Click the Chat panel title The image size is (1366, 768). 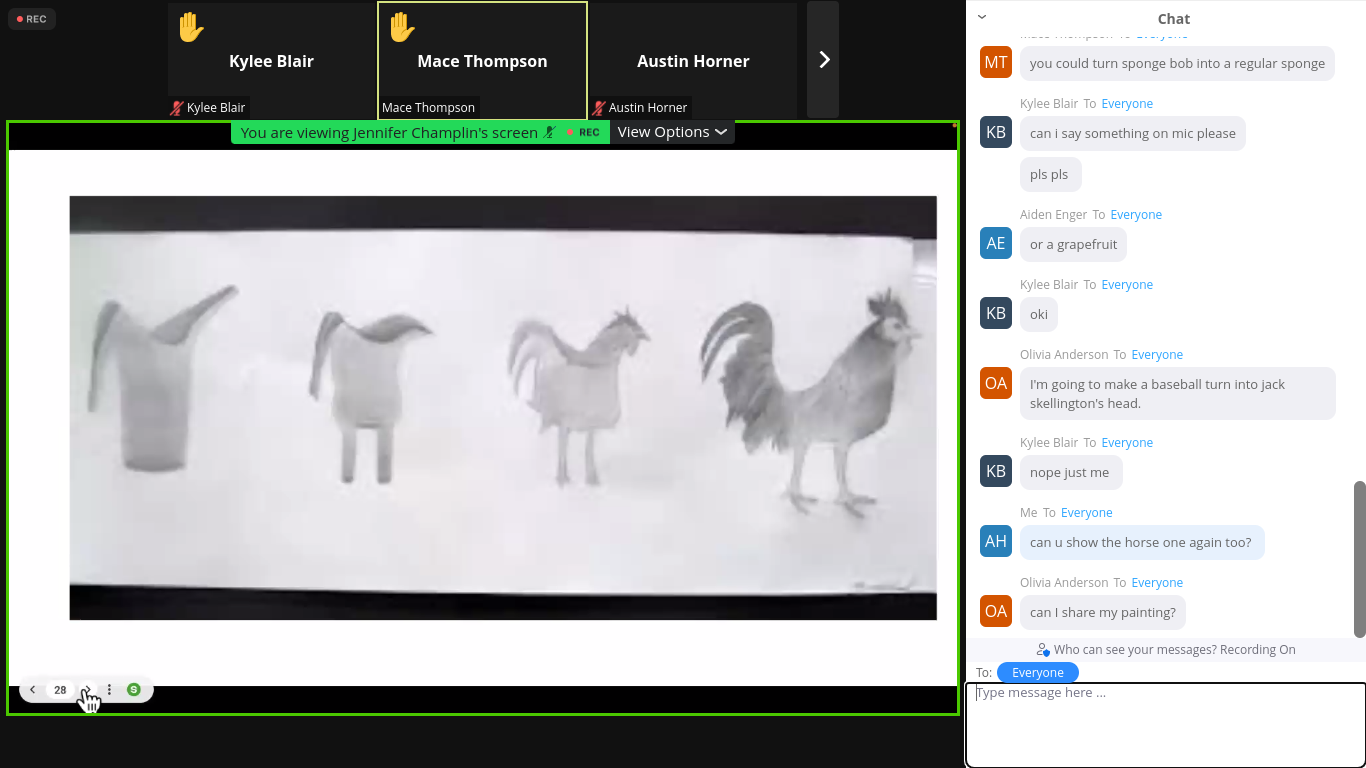1174,19
